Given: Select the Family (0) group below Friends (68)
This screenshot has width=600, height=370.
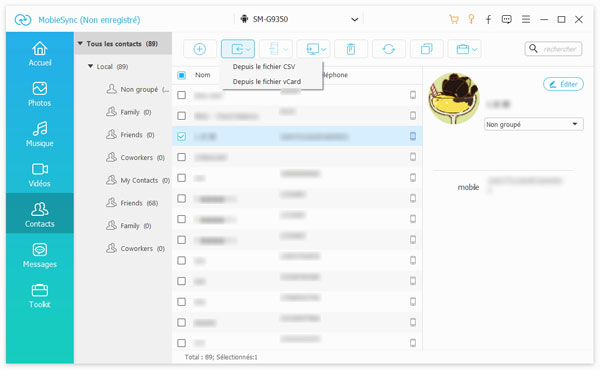Looking at the screenshot, I should click(x=129, y=226).
